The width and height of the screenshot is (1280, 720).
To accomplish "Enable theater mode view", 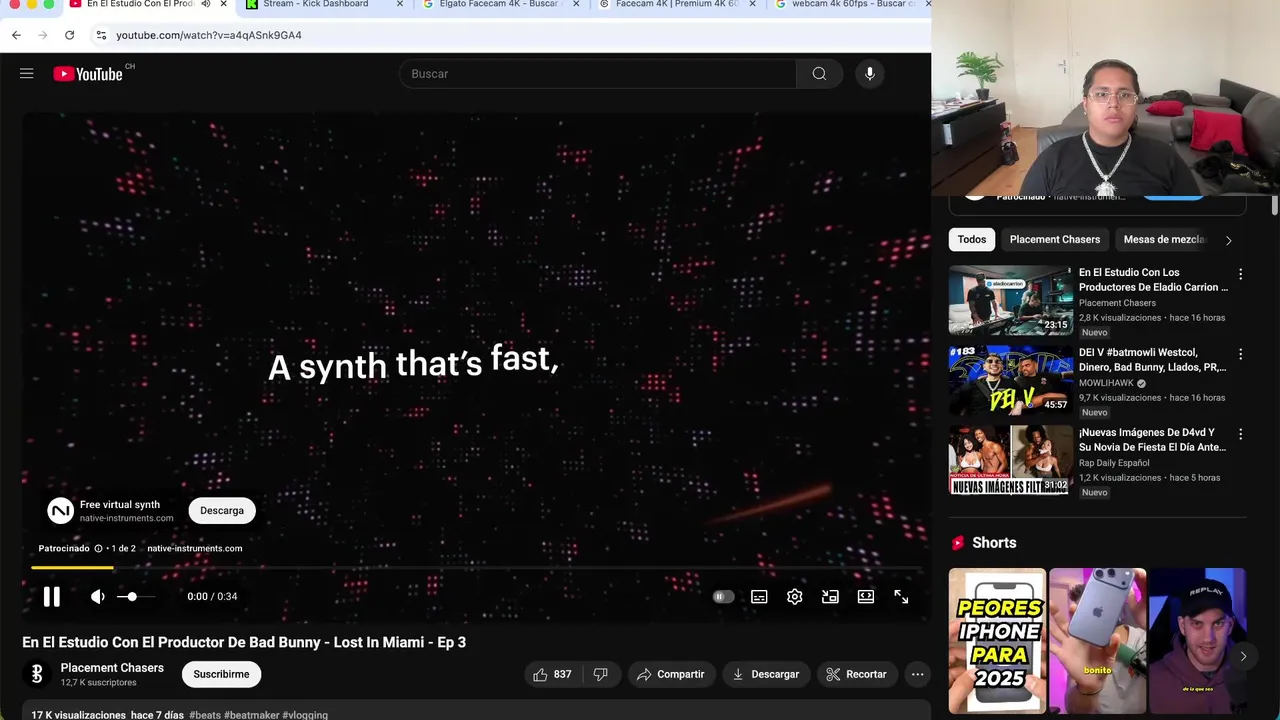I will [x=866, y=597].
